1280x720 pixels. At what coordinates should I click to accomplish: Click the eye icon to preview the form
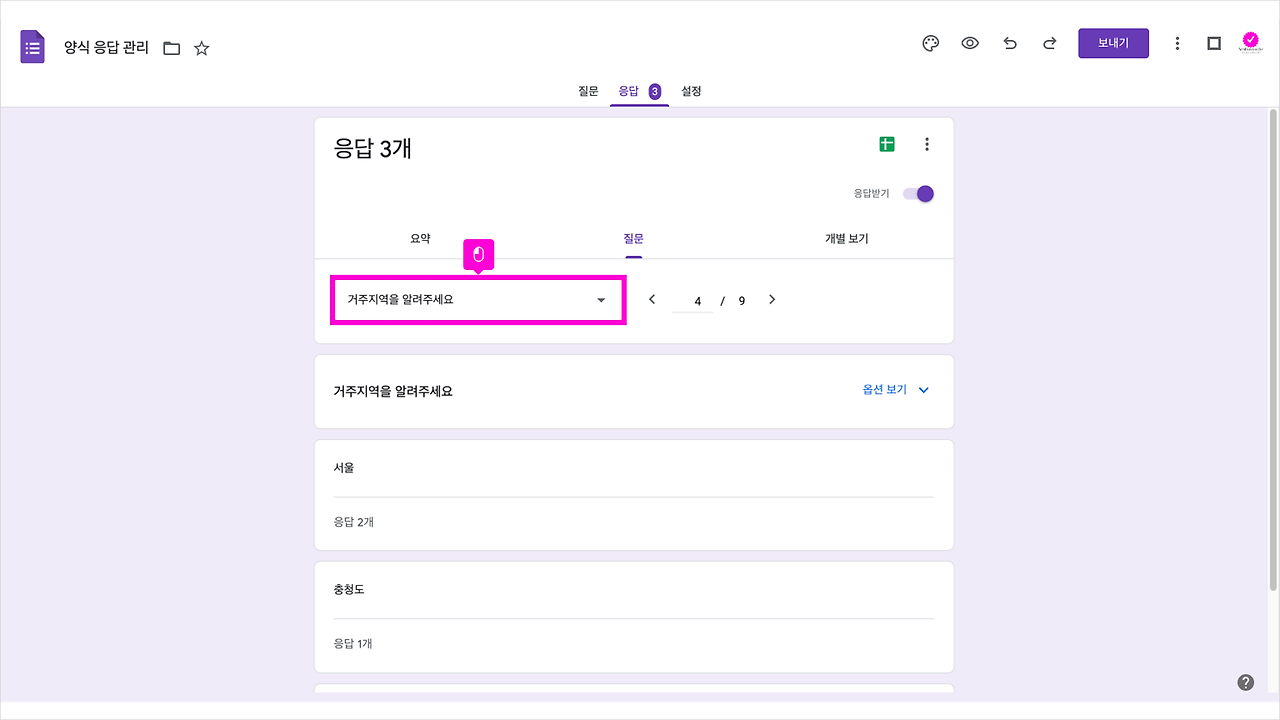coord(970,43)
